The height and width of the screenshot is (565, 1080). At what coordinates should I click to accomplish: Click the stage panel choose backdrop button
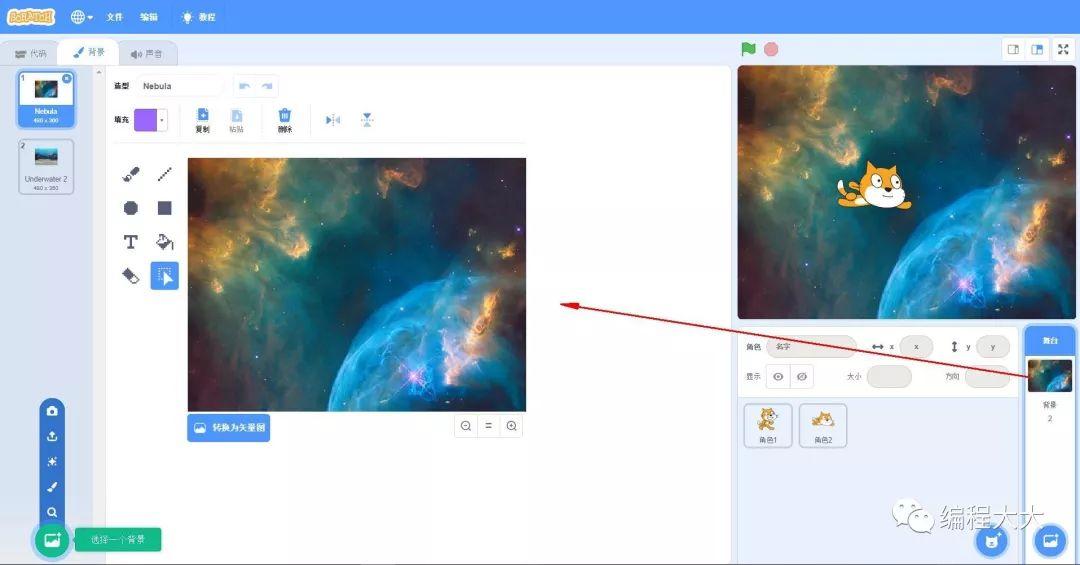tap(1050, 540)
